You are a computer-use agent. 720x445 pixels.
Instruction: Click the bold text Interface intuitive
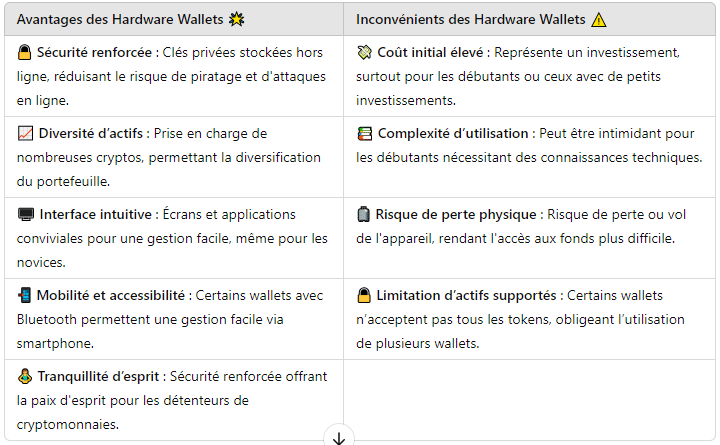coord(96,214)
